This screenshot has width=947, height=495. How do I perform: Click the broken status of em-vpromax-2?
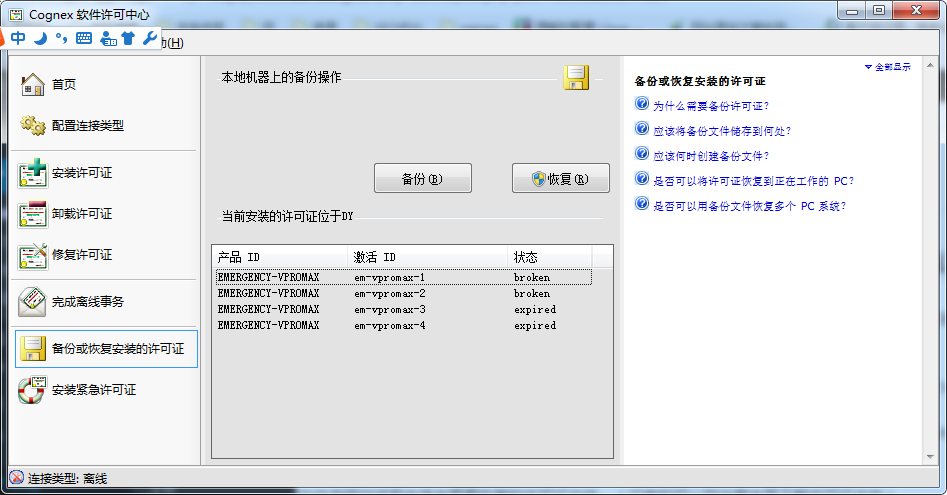532,293
